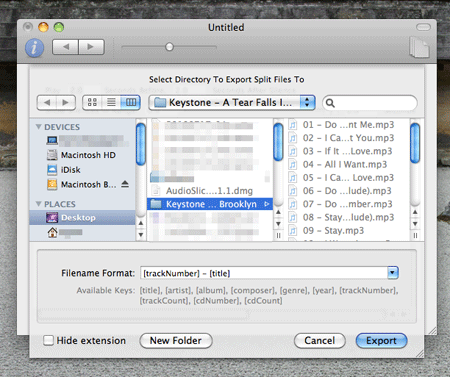Click middle column scroll down arrow
Screen dimensions: 450x377
click(x=278, y=224)
